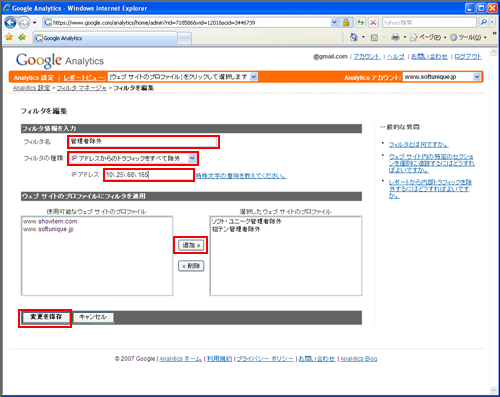
Task: Click the Favorites Center star icon
Action: pos(9,37)
